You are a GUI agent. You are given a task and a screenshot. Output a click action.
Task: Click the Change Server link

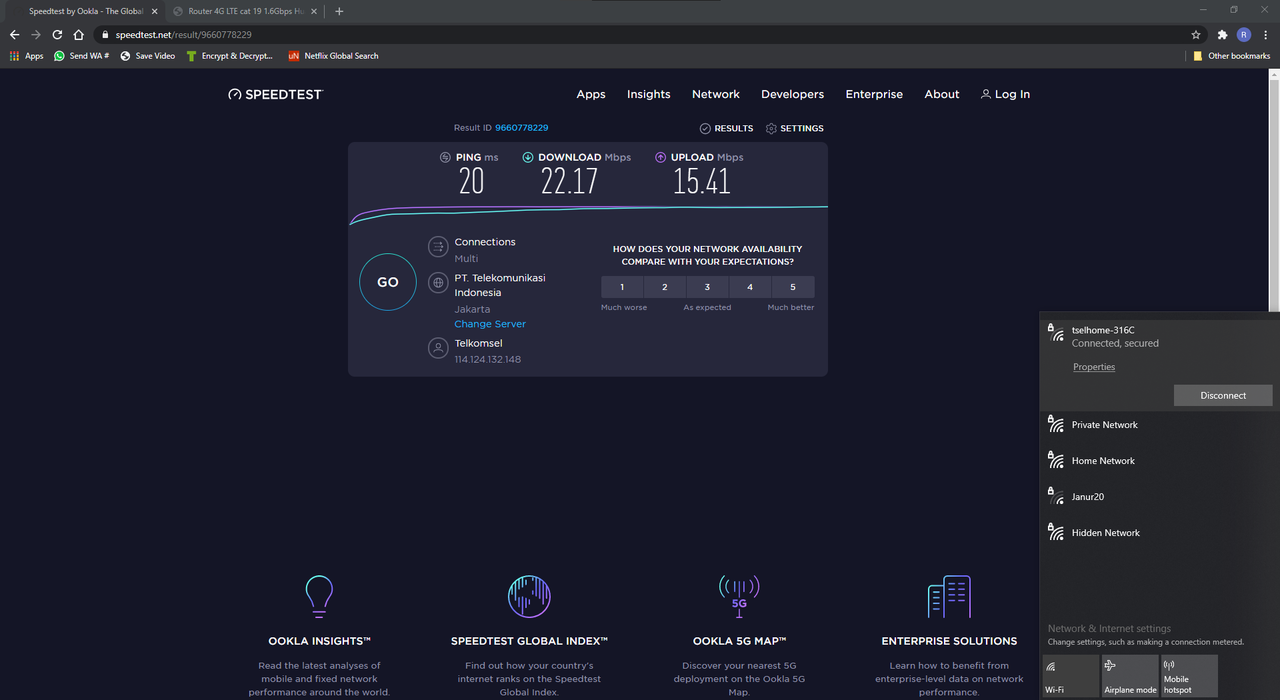pos(490,324)
